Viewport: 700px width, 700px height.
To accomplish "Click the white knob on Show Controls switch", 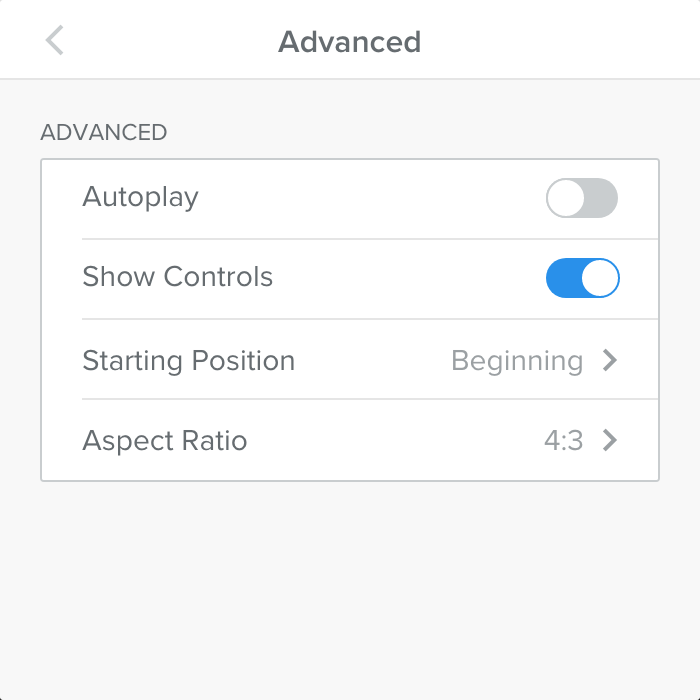I will [x=600, y=278].
